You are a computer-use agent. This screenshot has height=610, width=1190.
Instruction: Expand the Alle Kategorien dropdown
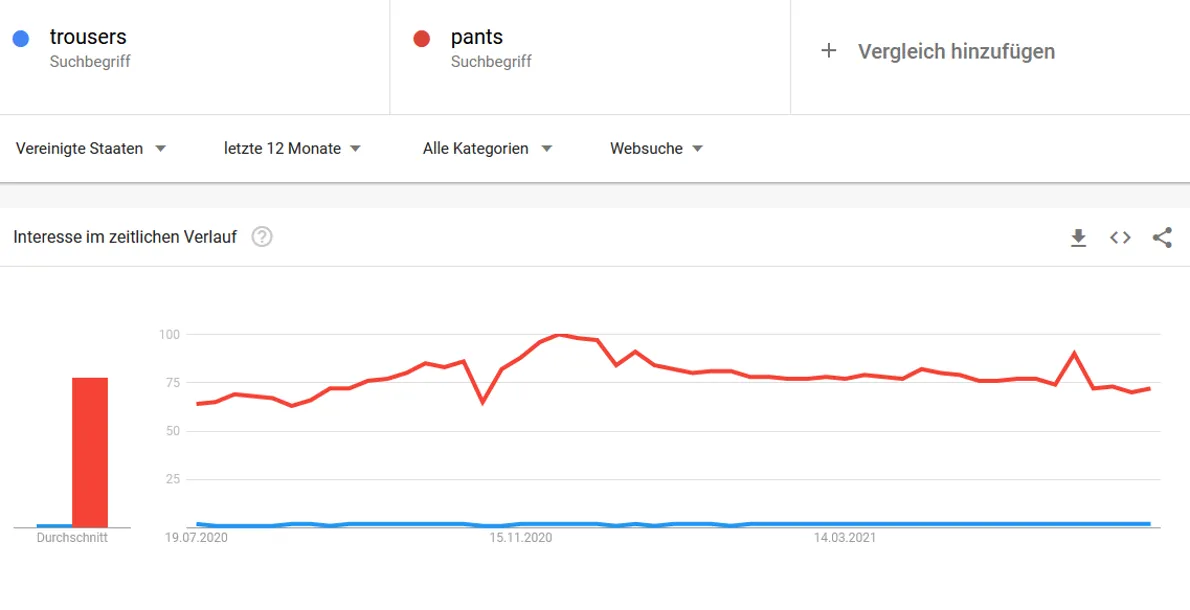(487, 149)
